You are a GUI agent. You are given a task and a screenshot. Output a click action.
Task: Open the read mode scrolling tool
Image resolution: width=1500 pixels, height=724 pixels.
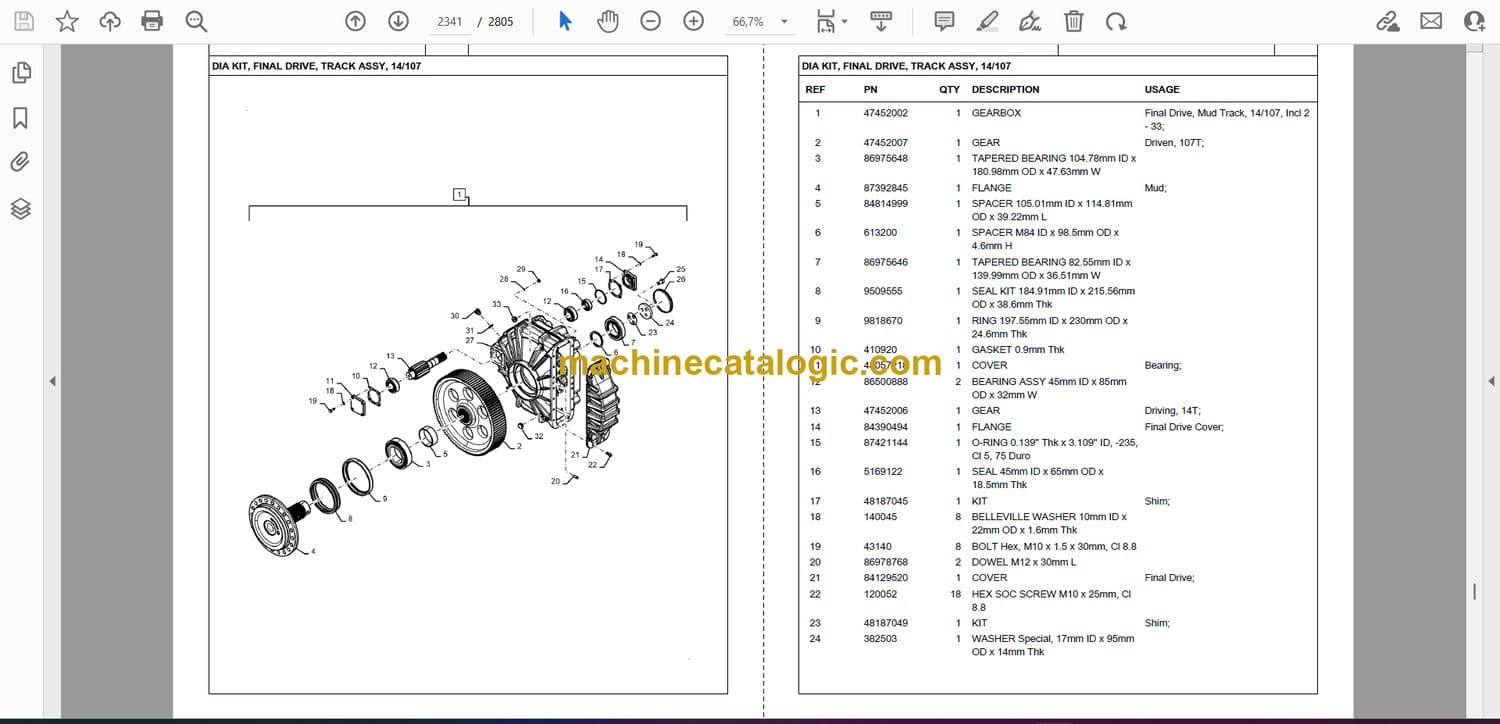880,21
